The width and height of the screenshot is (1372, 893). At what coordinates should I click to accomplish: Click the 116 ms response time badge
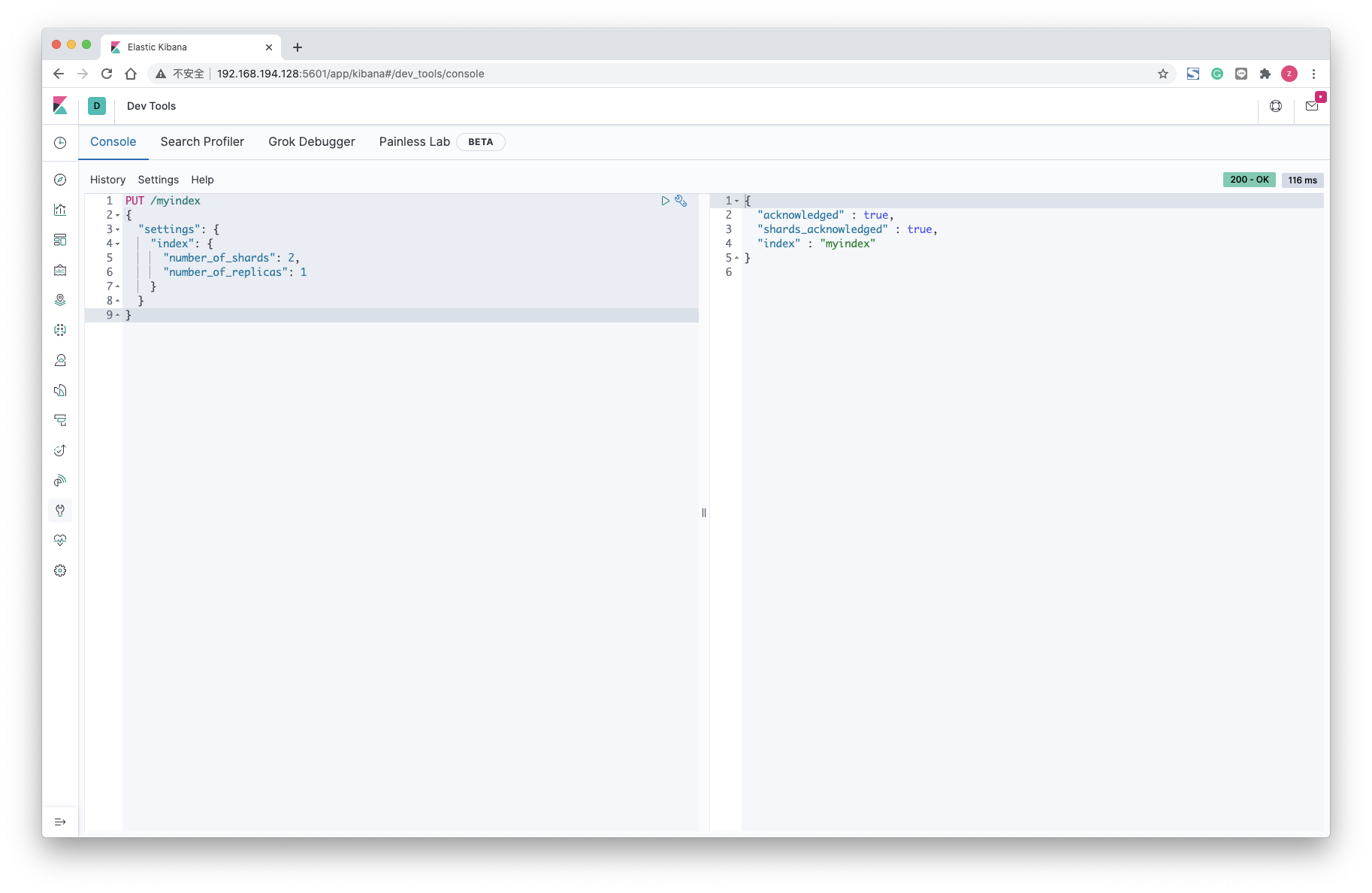click(1303, 180)
